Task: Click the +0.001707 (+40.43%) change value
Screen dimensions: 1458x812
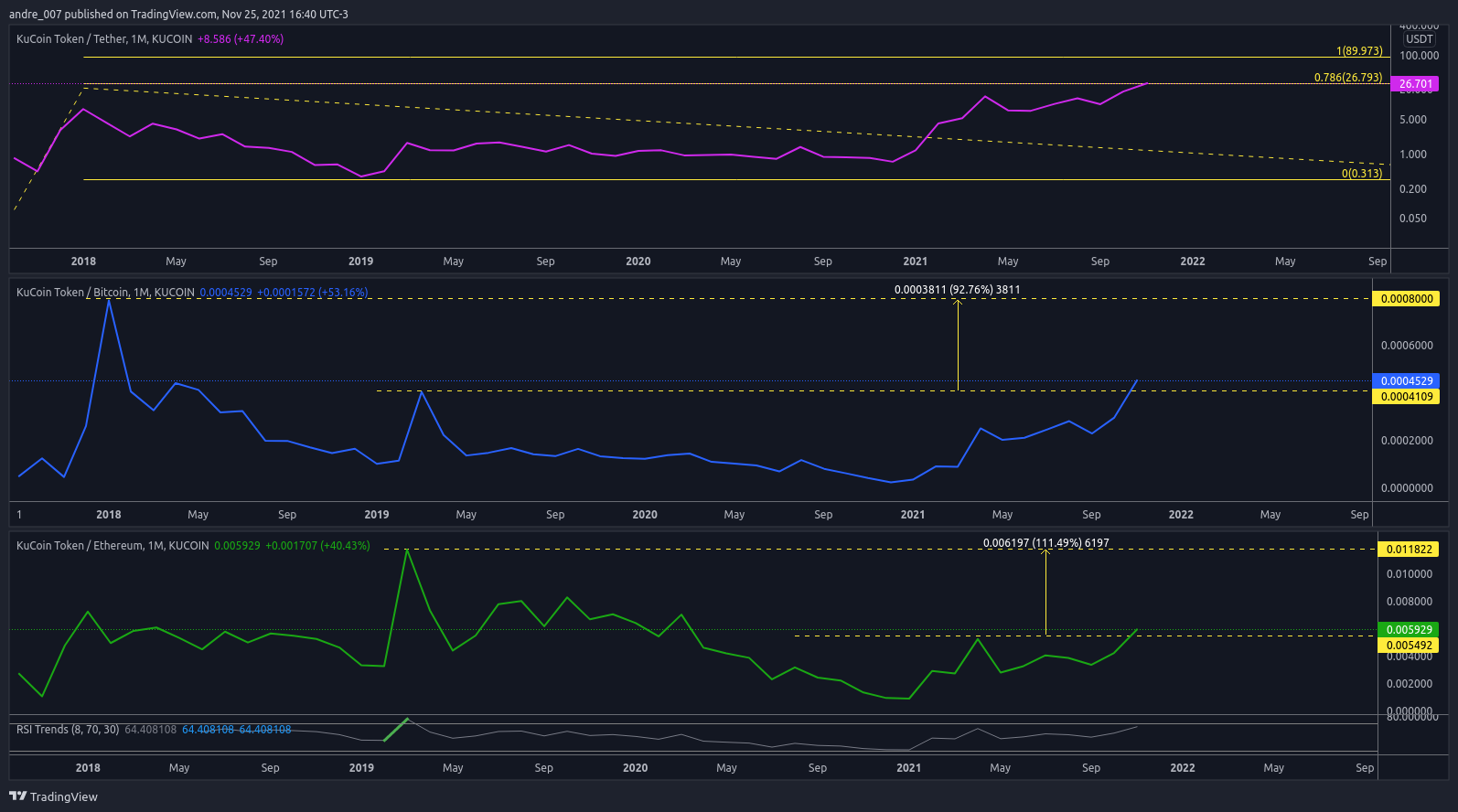Action: (x=318, y=546)
